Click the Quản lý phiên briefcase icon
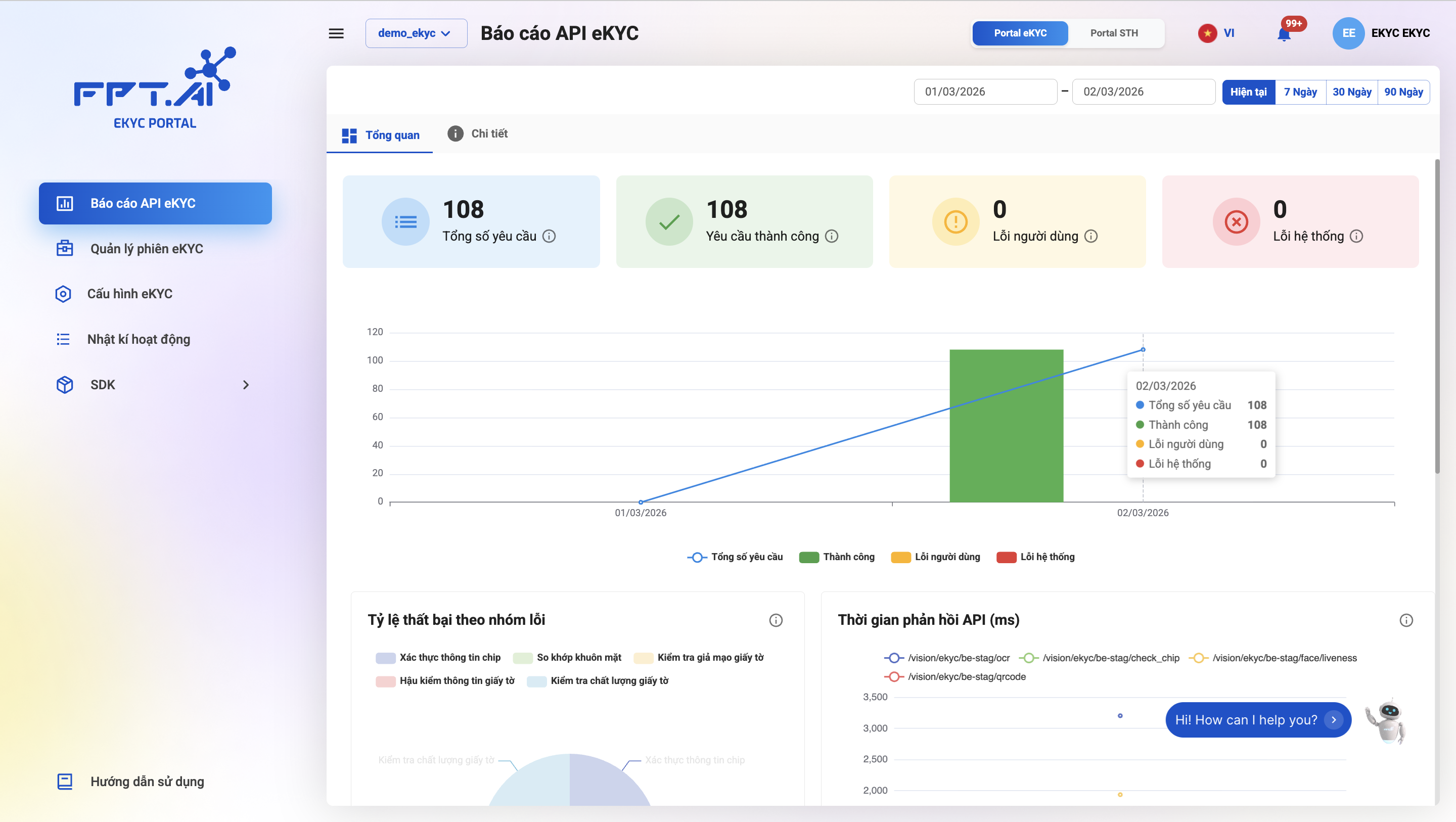 64,248
